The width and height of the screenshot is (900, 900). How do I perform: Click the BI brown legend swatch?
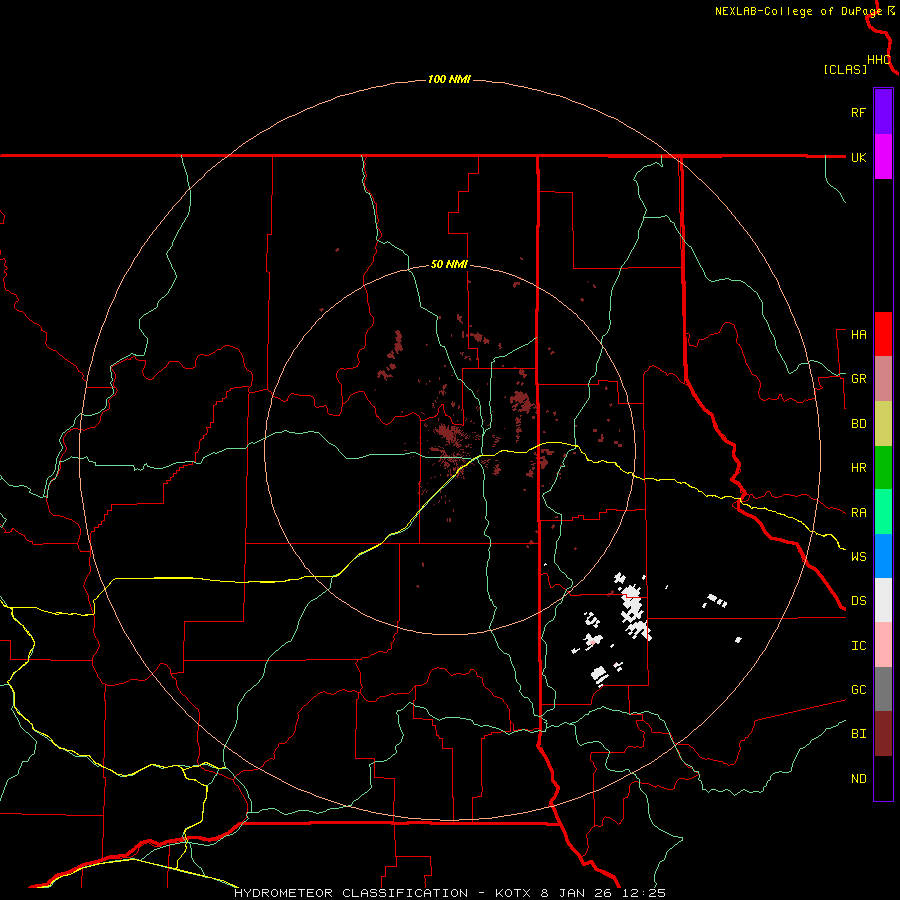[883, 734]
